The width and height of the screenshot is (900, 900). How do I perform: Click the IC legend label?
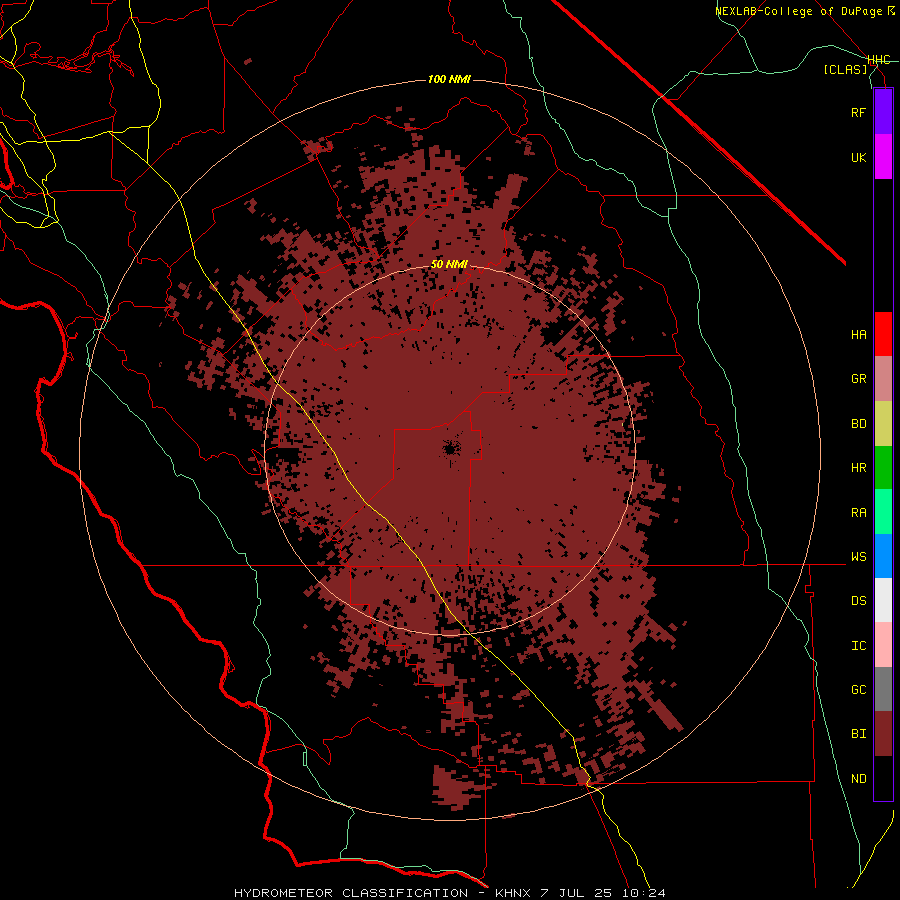pos(858,646)
